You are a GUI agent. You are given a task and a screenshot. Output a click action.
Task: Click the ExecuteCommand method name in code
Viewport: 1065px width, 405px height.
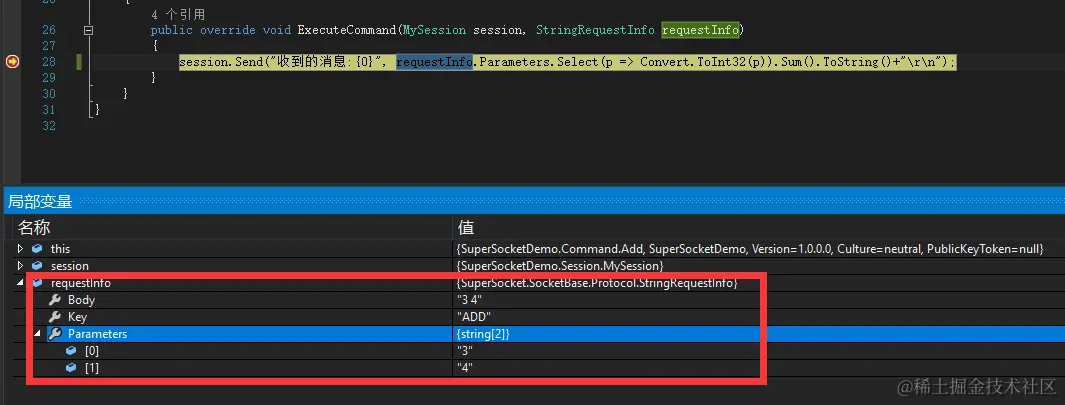pyautogui.click(x=347, y=30)
